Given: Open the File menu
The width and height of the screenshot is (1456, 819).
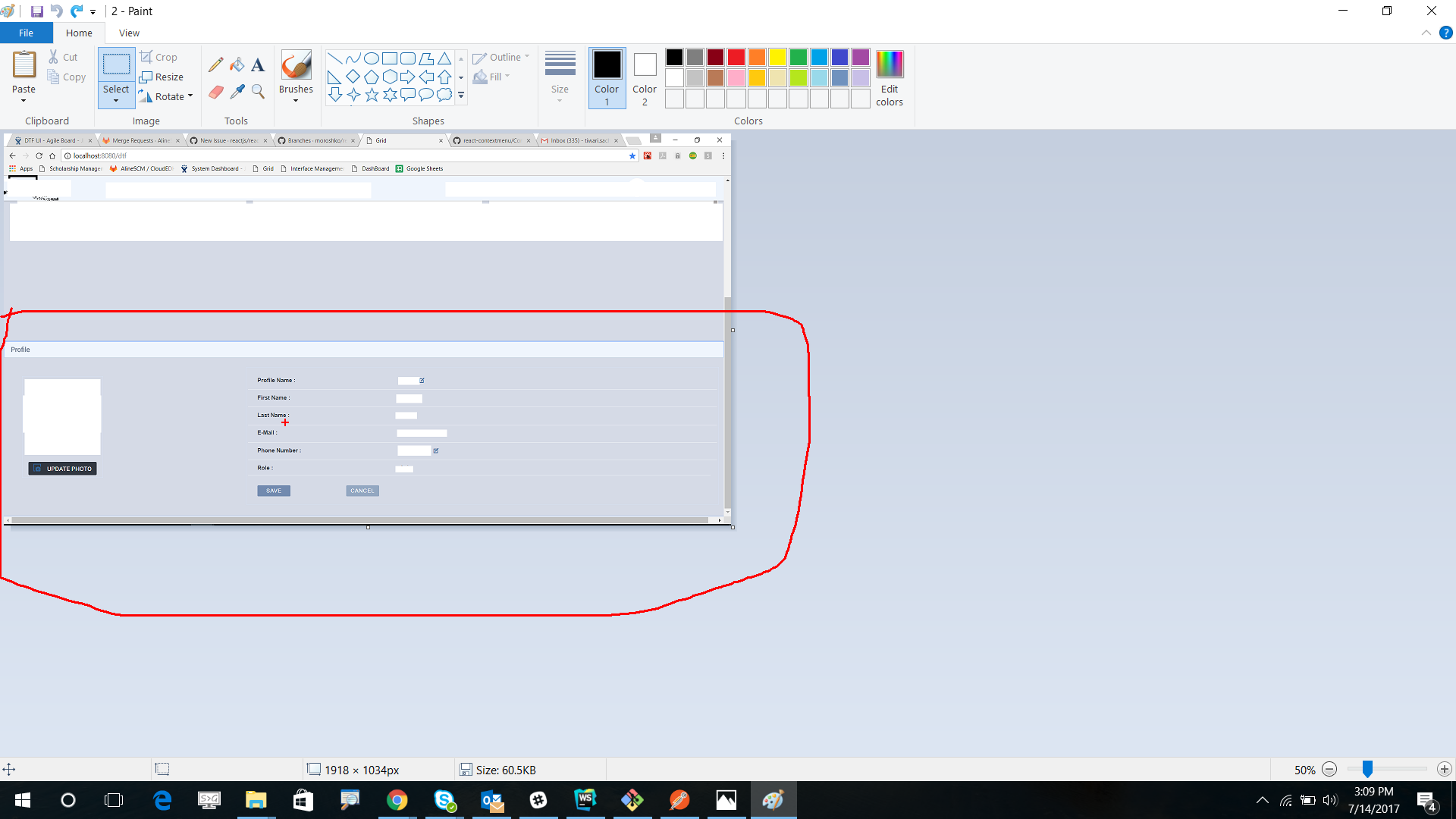Looking at the screenshot, I should tap(26, 33).
